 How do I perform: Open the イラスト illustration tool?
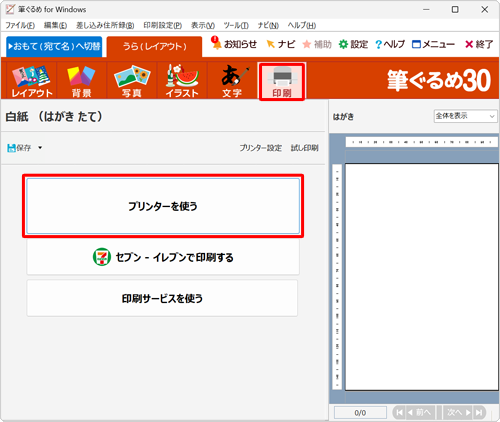[182, 81]
